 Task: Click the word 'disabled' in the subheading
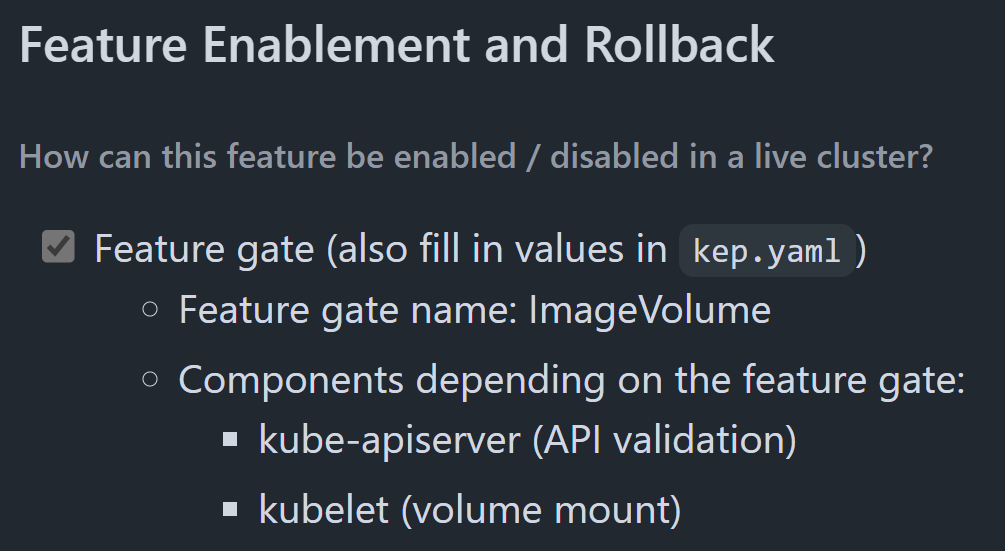pyautogui.click(x=614, y=156)
